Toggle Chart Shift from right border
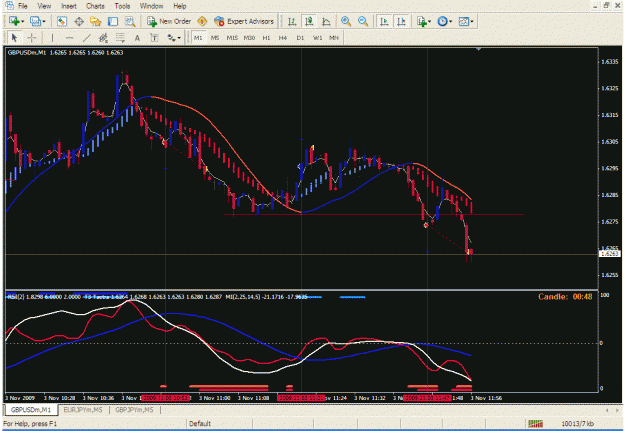The image size is (625, 431). point(401,22)
